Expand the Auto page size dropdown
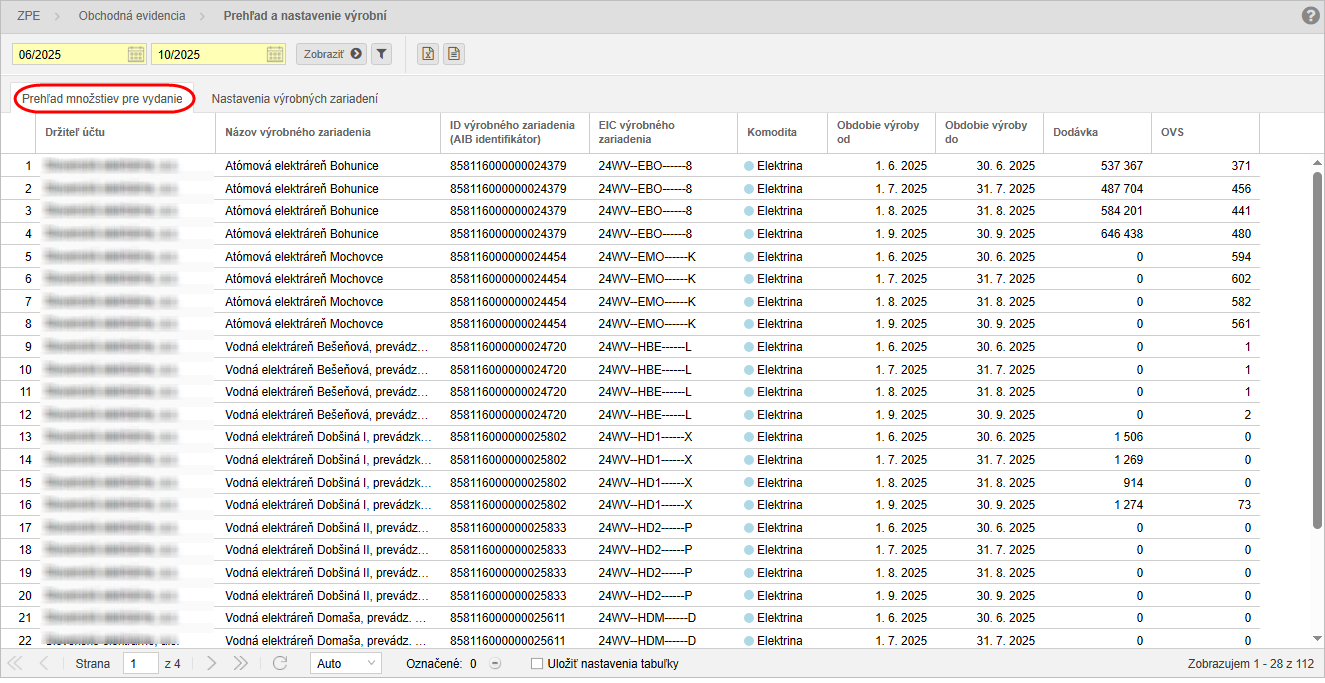 click(345, 663)
